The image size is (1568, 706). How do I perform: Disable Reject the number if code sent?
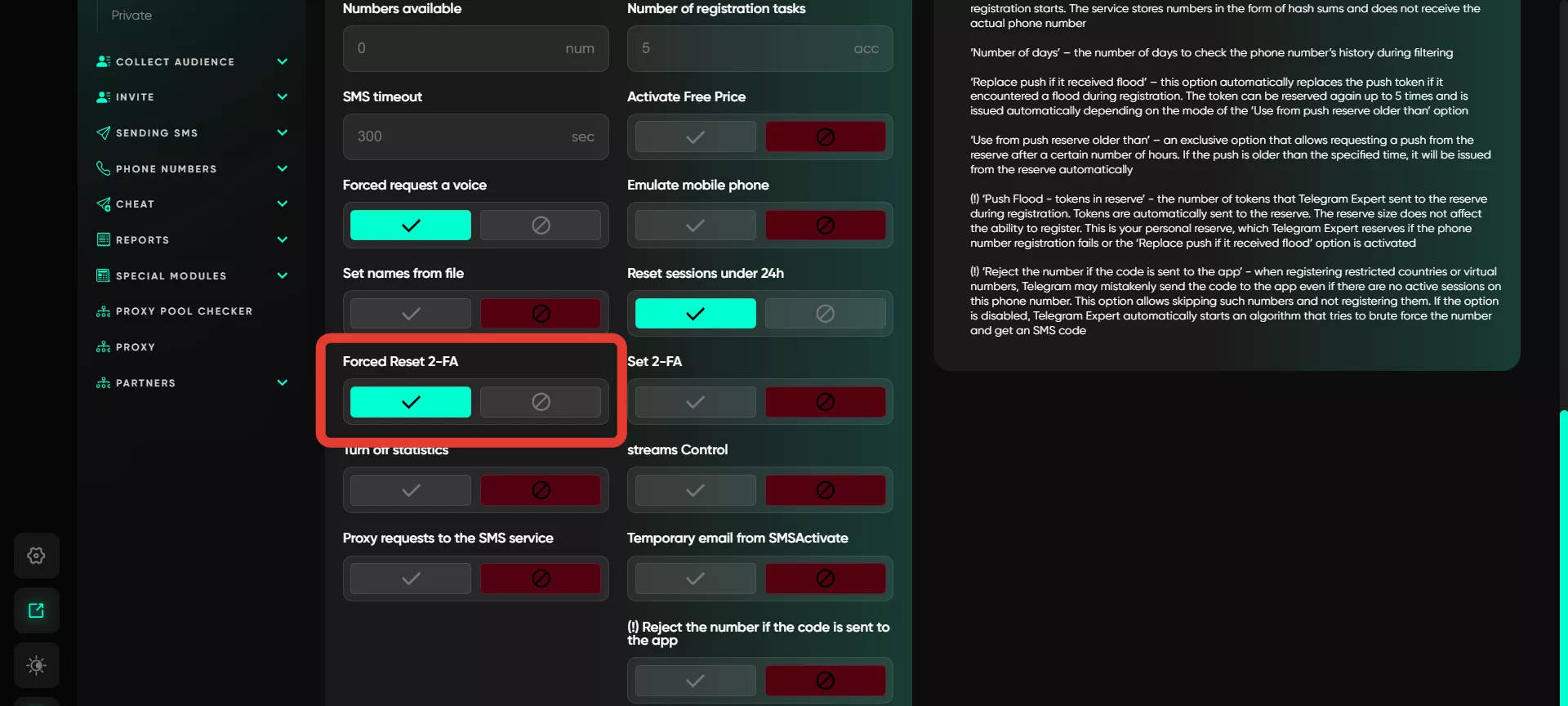[x=825, y=680]
